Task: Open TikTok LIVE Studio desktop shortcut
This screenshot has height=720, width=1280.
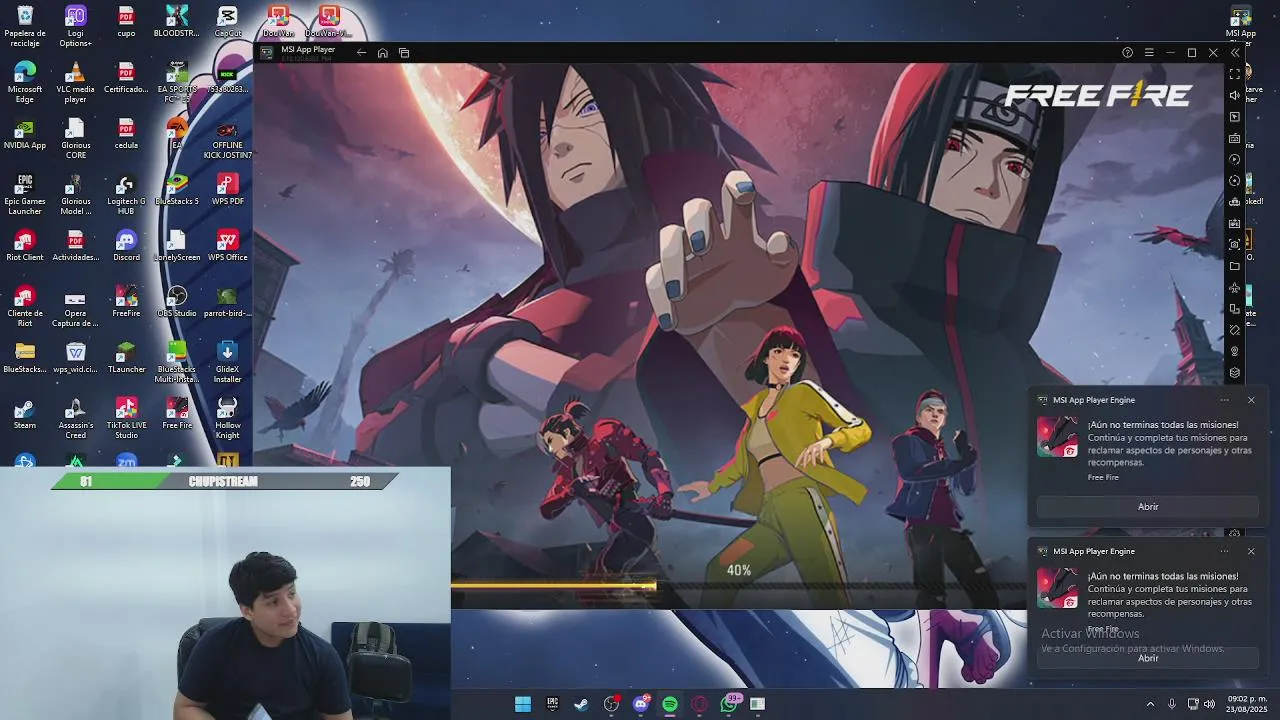Action: [x=126, y=418]
